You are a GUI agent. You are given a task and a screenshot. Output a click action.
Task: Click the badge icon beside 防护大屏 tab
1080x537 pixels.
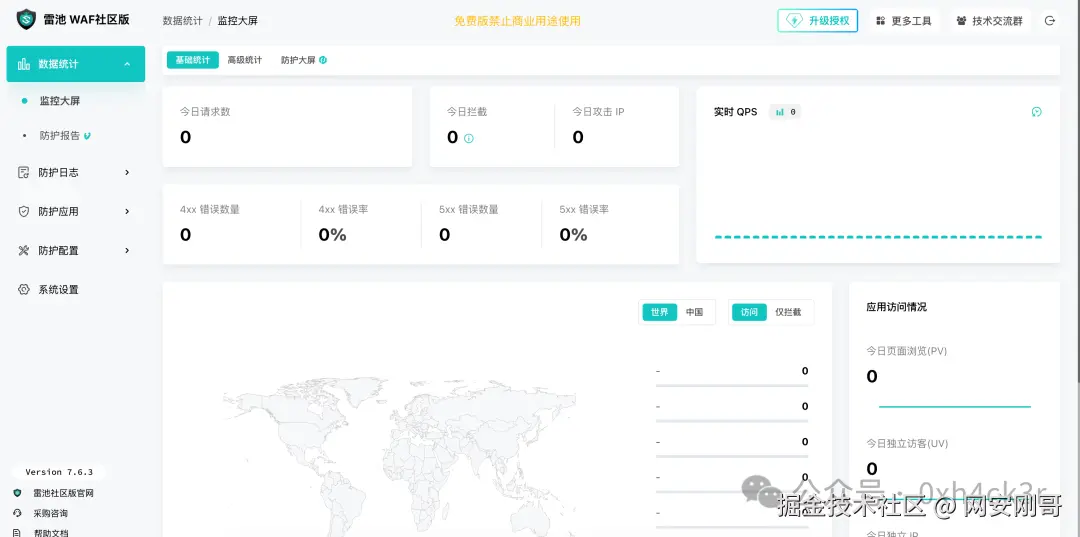coord(323,60)
